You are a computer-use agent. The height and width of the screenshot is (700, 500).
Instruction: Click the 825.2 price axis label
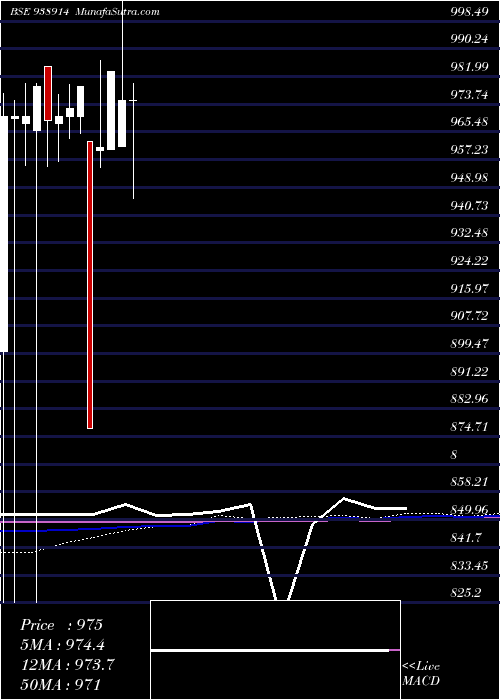[x=466, y=593]
